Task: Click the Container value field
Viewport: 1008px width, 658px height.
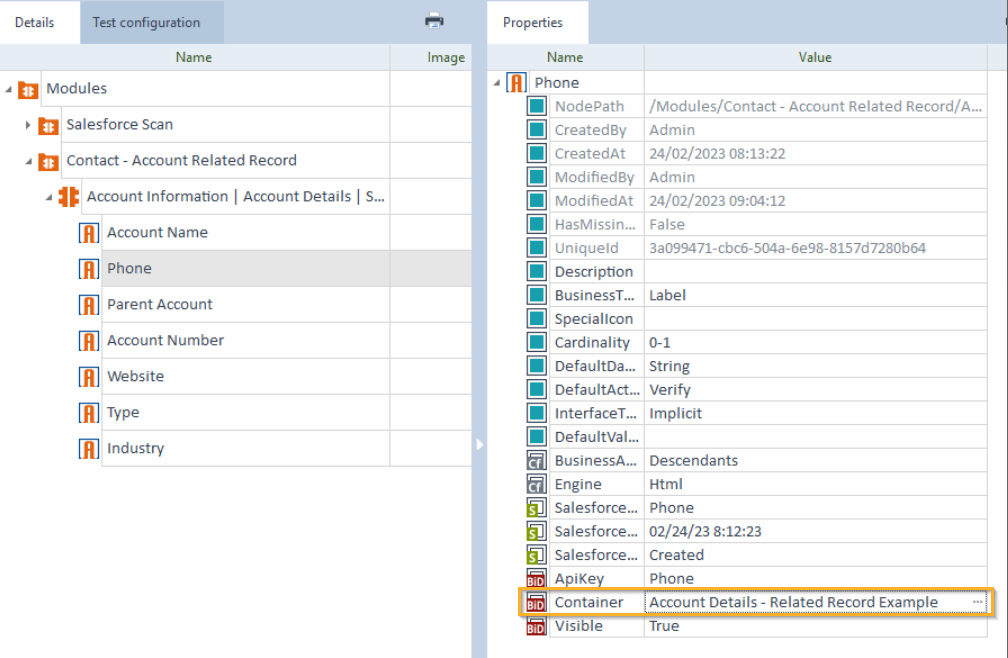Action: coord(800,602)
